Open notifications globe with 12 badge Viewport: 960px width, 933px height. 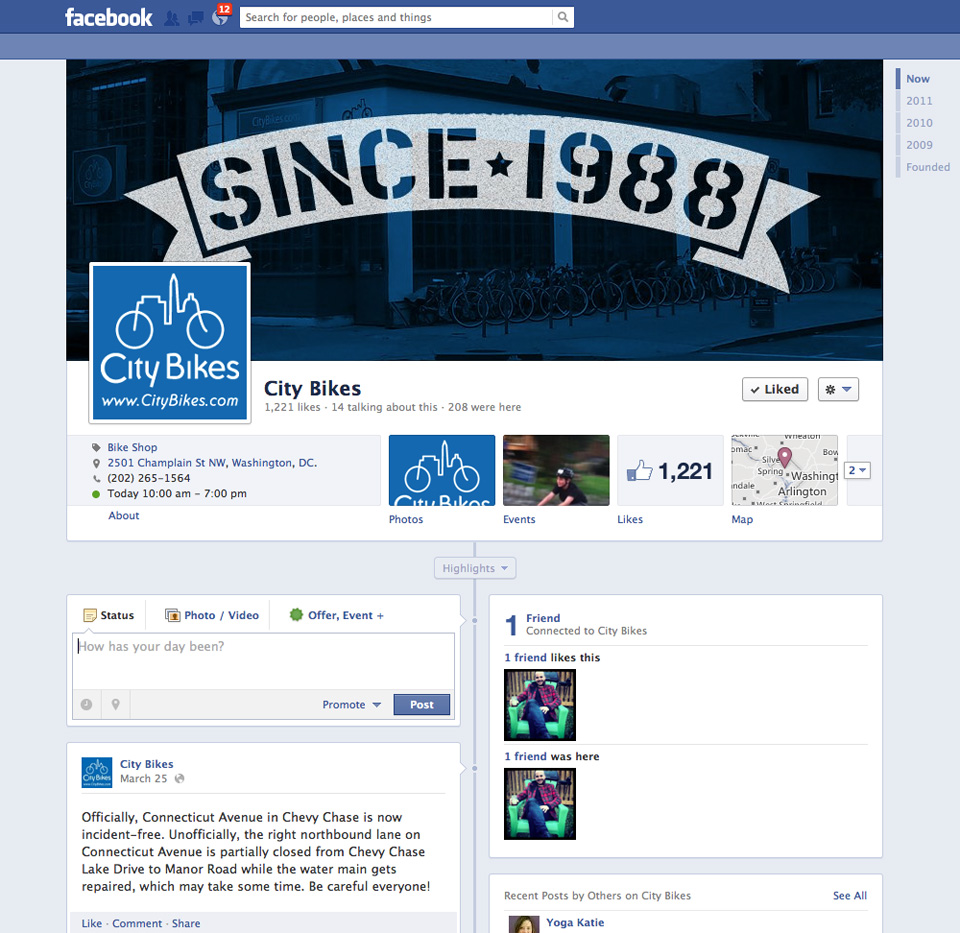220,16
